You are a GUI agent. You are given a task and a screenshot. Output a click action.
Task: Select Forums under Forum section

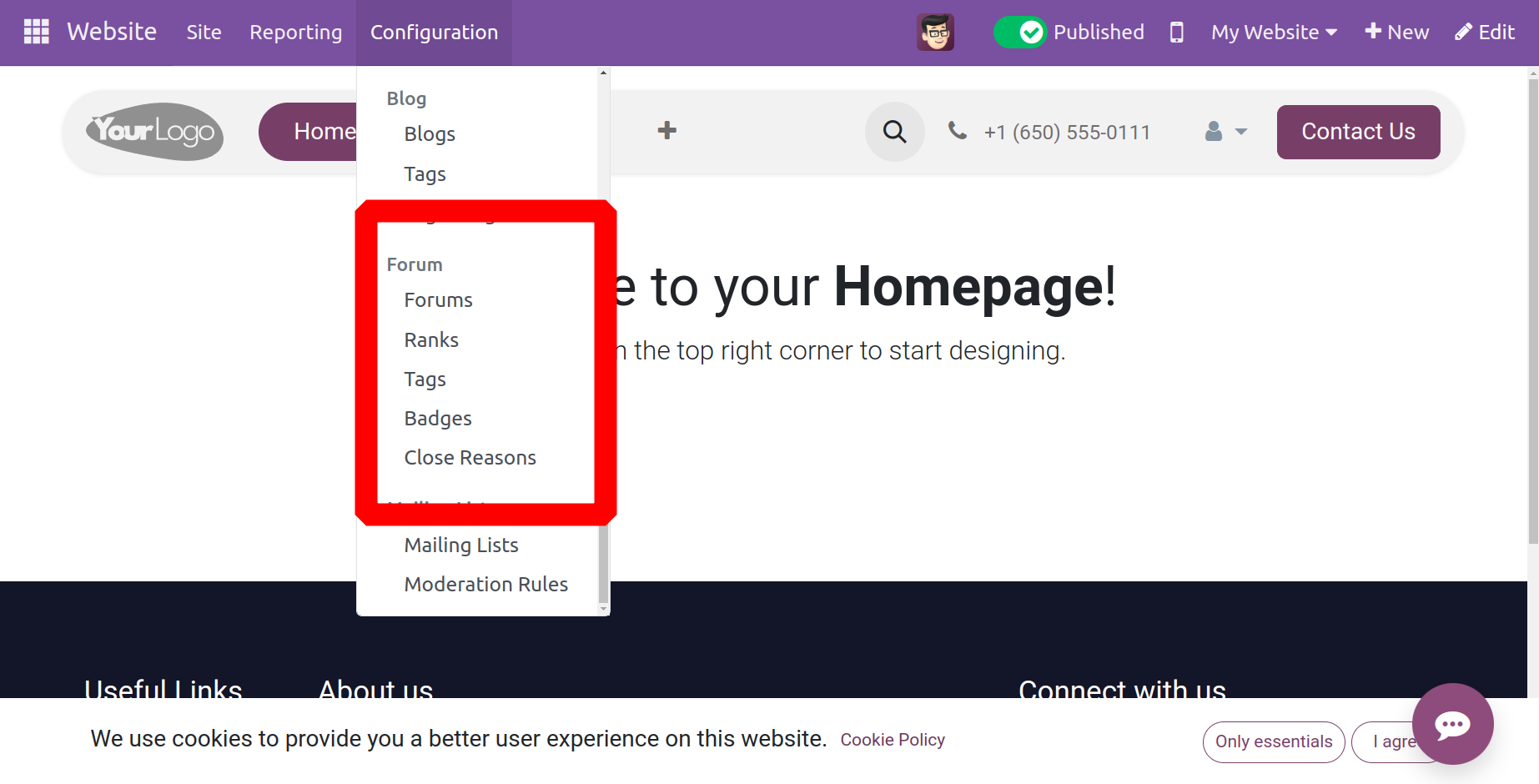click(x=438, y=300)
